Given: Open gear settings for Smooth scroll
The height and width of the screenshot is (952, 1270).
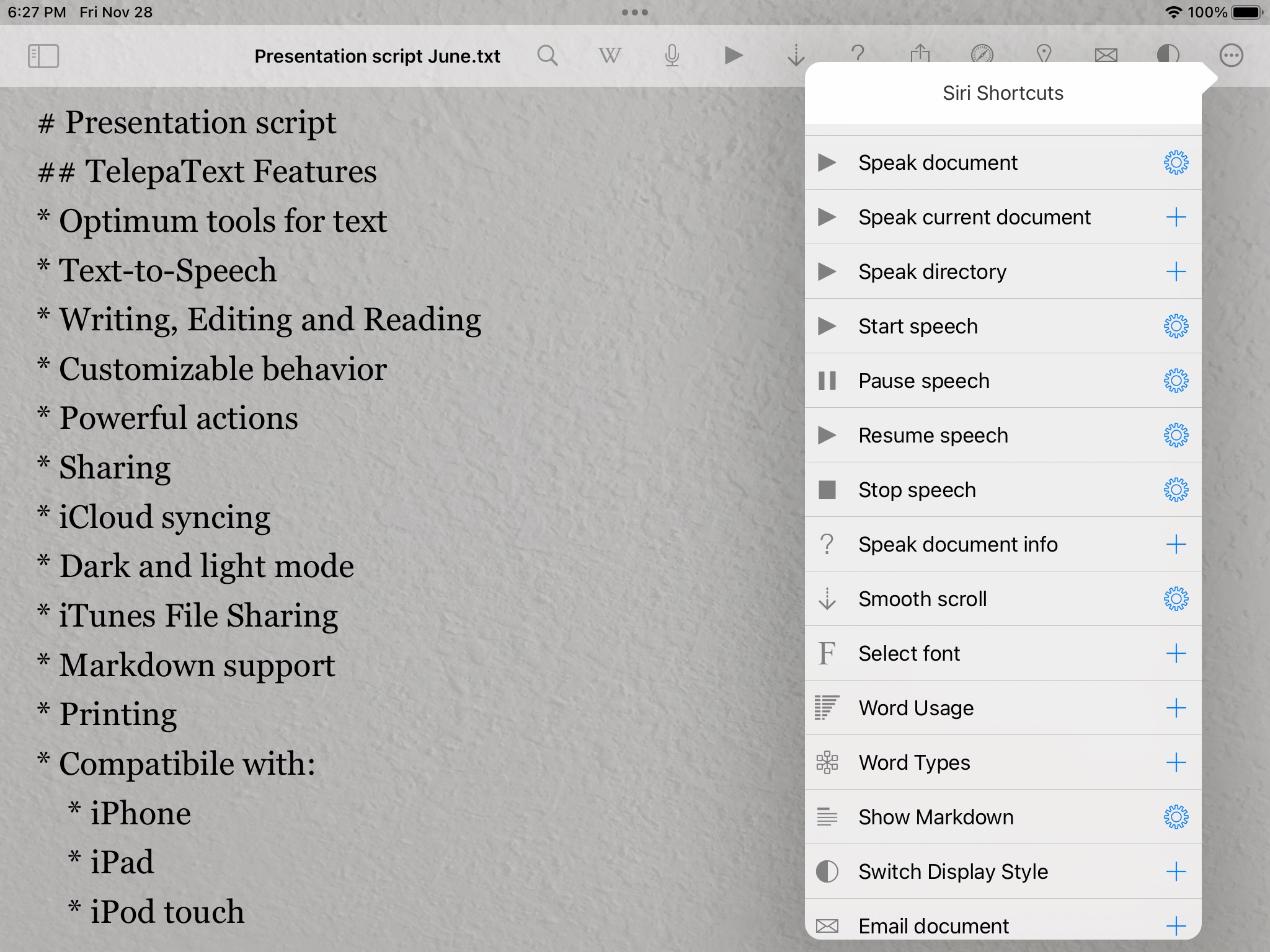Looking at the screenshot, I should [1176, 599].
